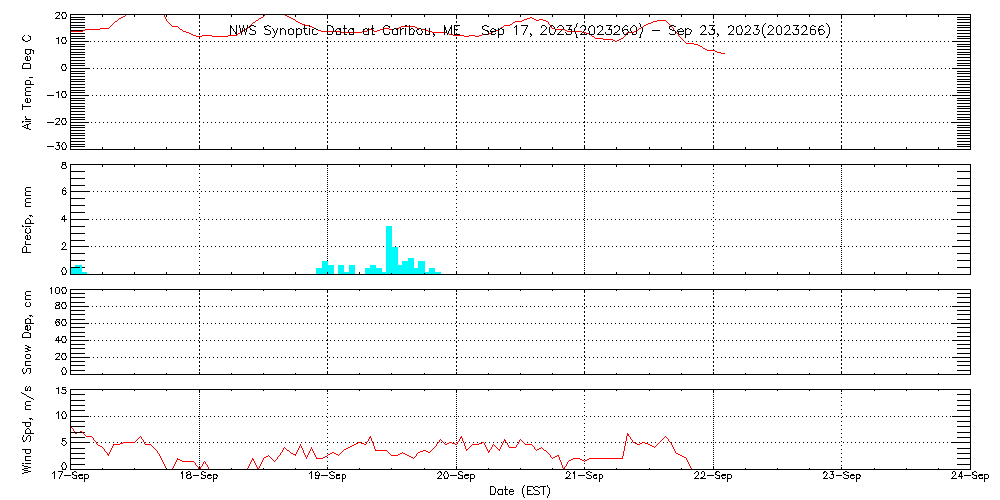This screenshot has height=500, width=1000.
Task: Click the 23-Sep date tick label
Action: (x=842, y=478)
